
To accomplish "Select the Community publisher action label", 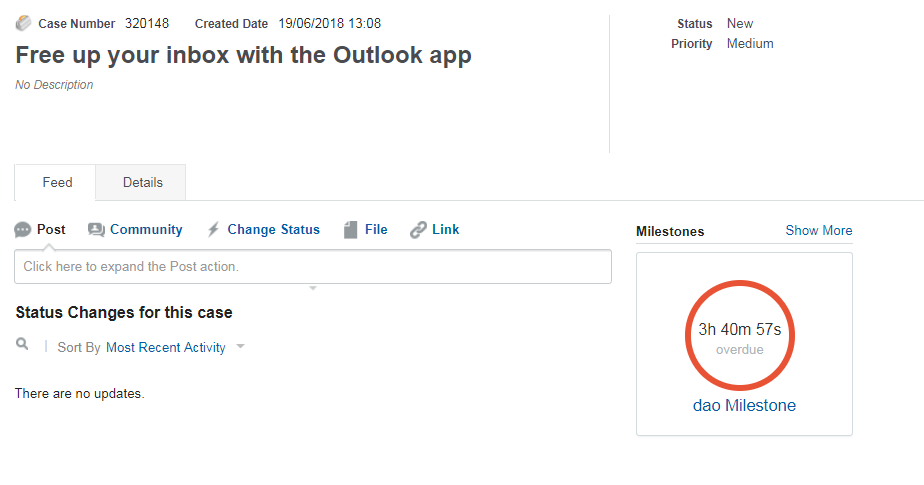I will coord(146,230).
